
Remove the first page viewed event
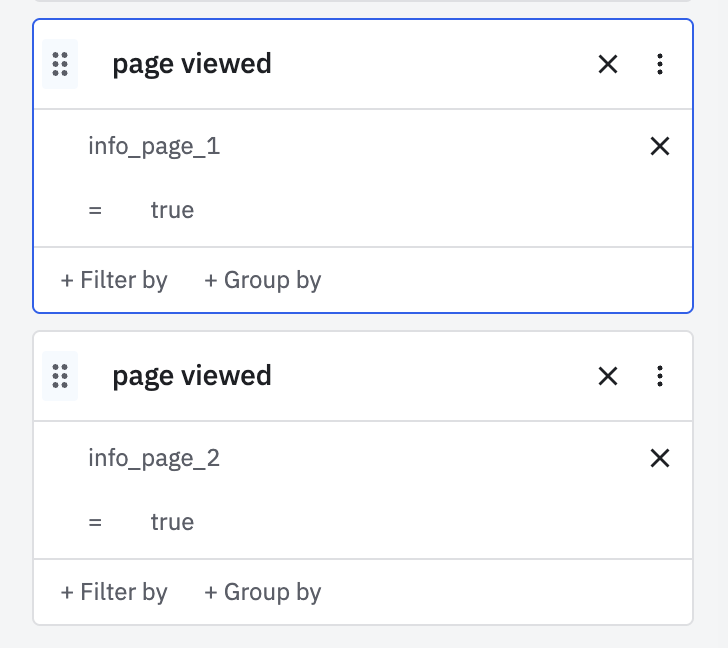point(608,64)
